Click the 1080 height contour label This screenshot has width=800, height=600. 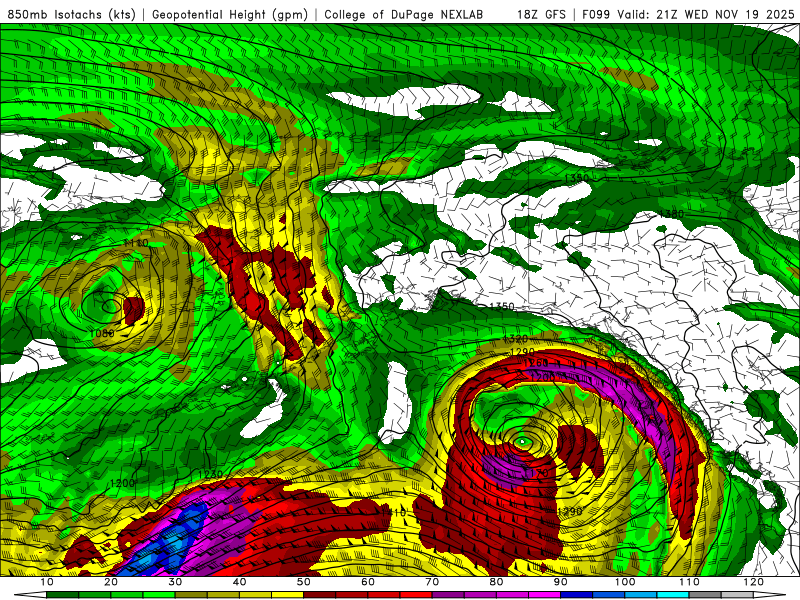[102, 334]
